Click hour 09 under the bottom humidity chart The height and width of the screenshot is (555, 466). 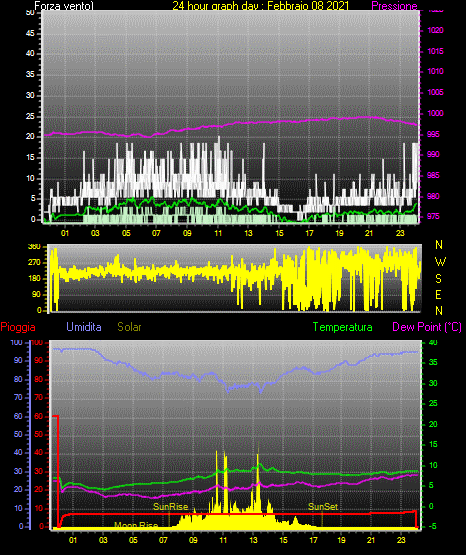pos(193,540)
